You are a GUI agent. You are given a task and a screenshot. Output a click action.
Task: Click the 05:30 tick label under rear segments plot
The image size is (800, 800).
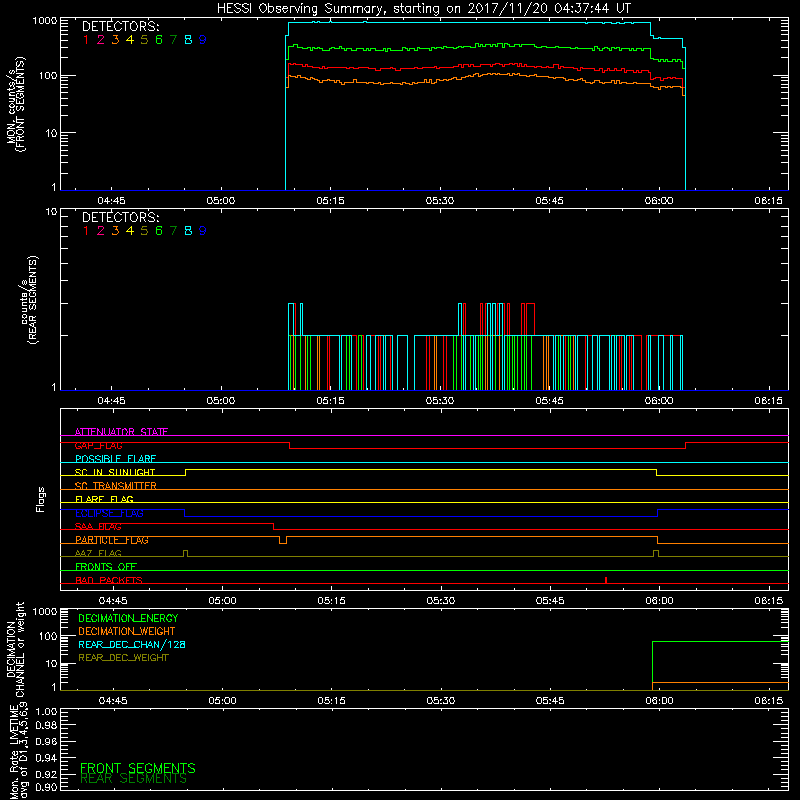(x=440, y=401)
